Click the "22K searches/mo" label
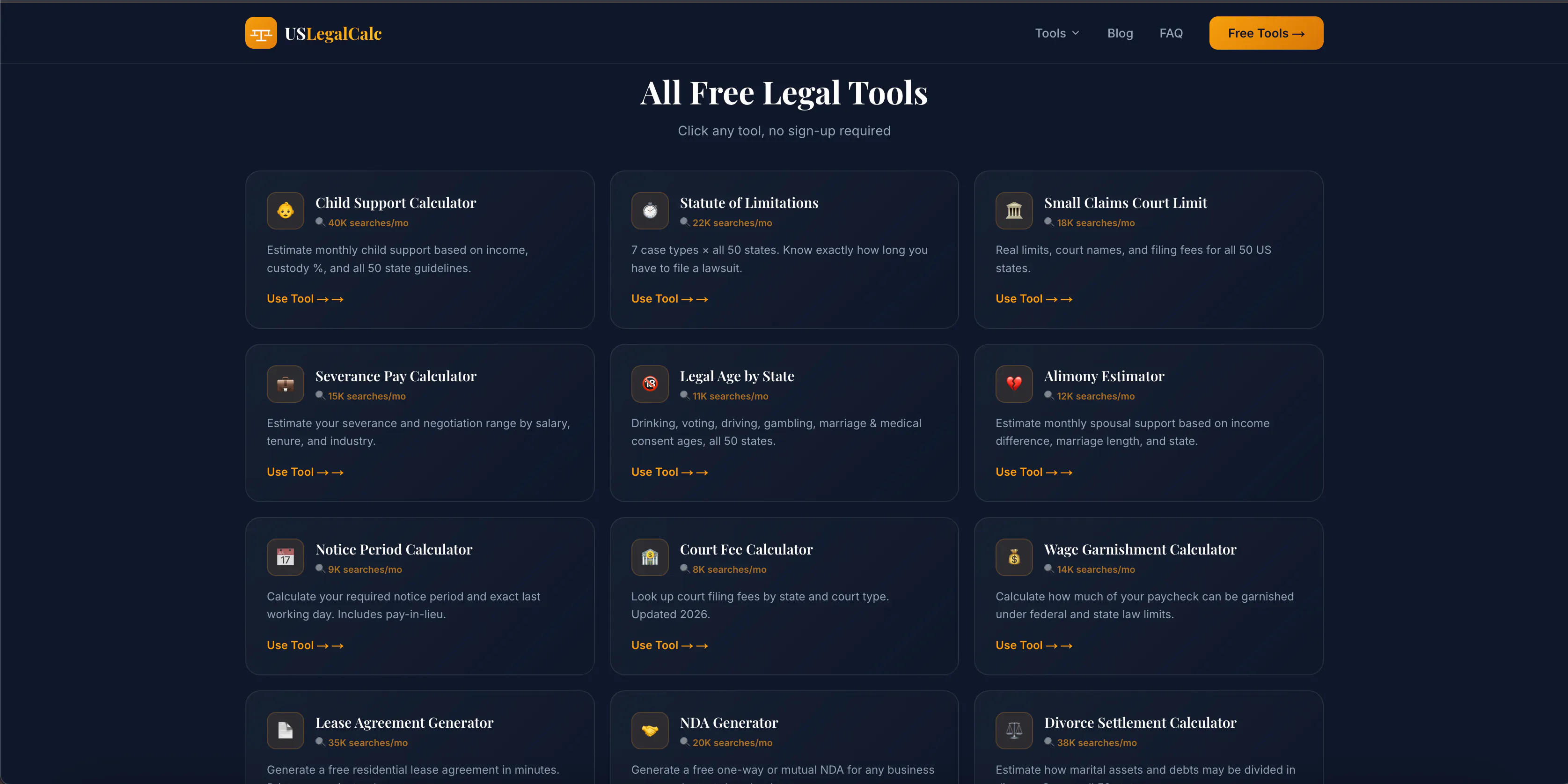Screen dimensions: 1568x784 [732, 223]
